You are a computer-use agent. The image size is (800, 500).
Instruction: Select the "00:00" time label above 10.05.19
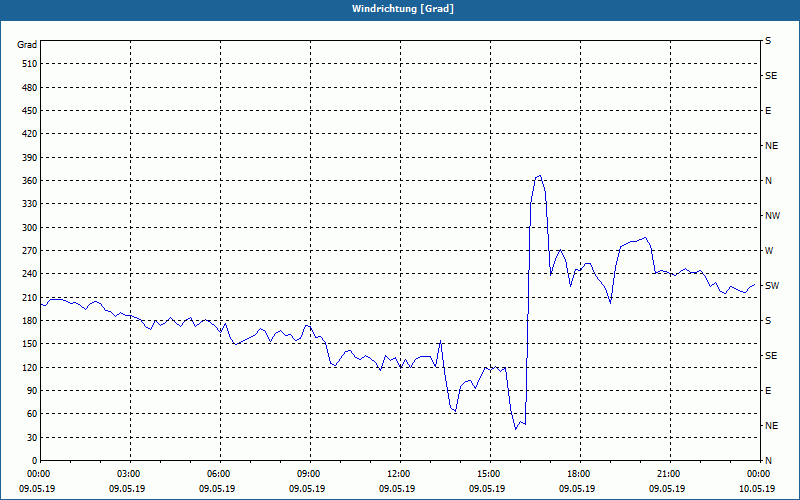point(759,473)
